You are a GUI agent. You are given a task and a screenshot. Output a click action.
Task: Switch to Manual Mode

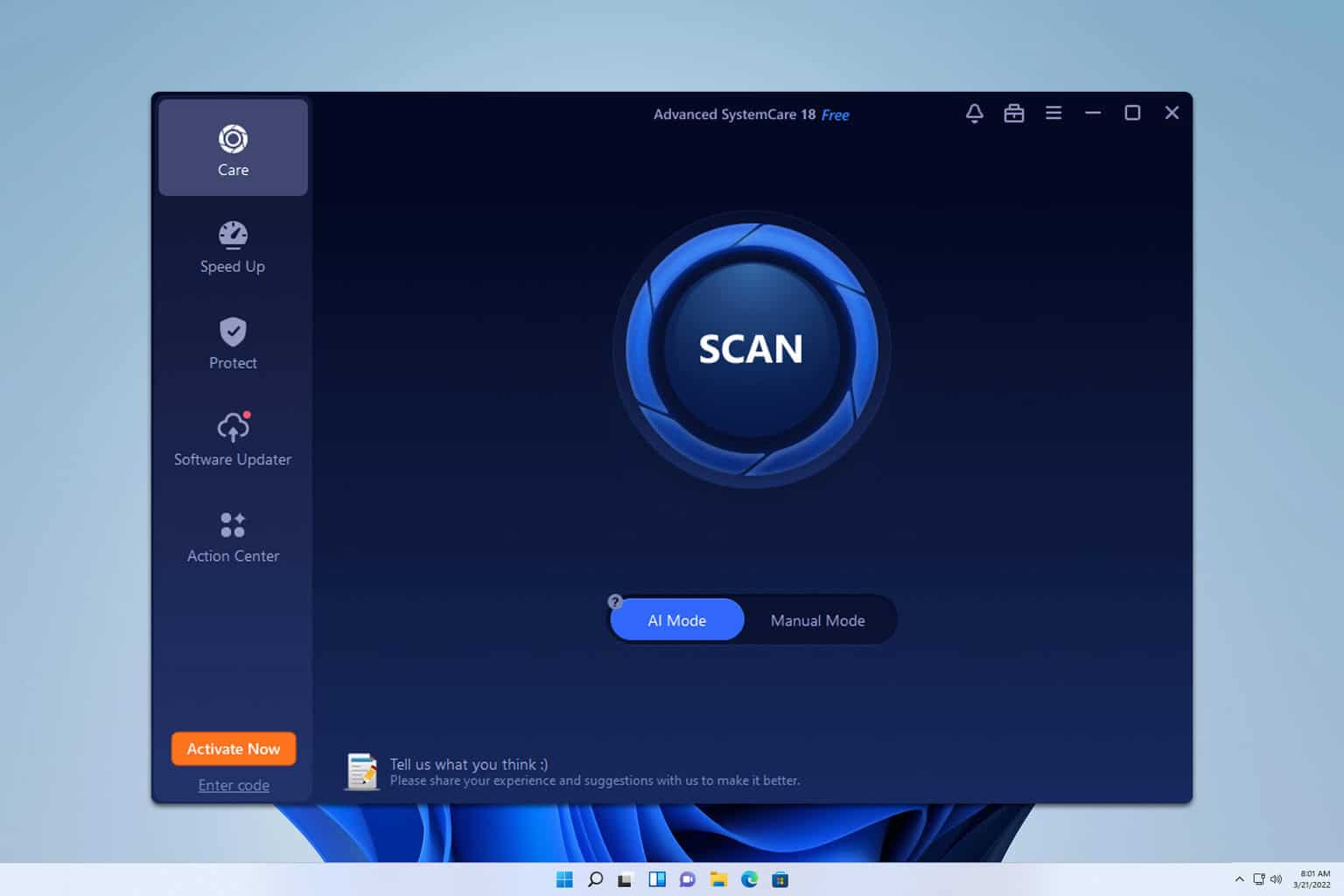(817, 620)
